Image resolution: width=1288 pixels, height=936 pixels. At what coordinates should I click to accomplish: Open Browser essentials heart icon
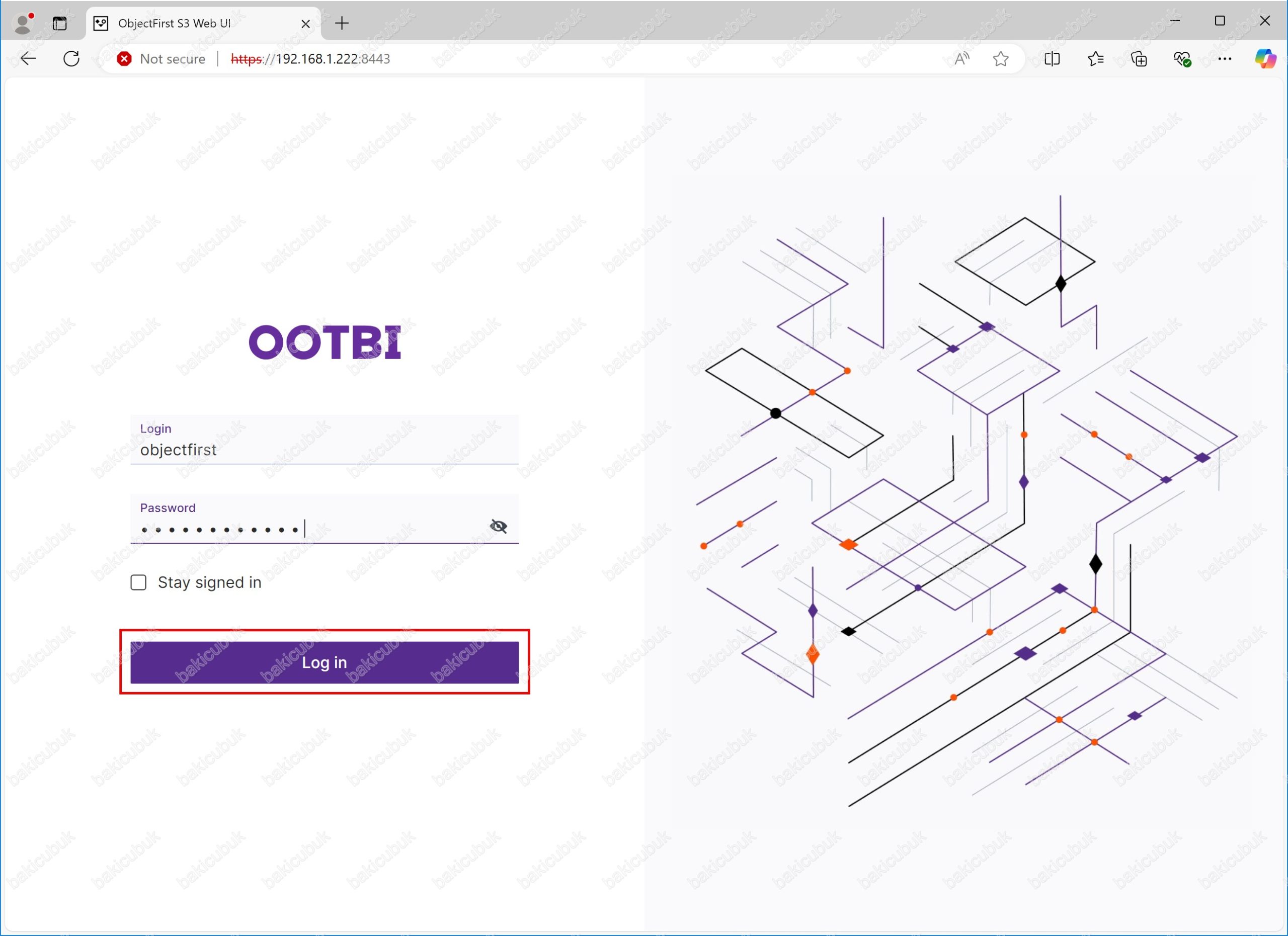coord(1182,58)
